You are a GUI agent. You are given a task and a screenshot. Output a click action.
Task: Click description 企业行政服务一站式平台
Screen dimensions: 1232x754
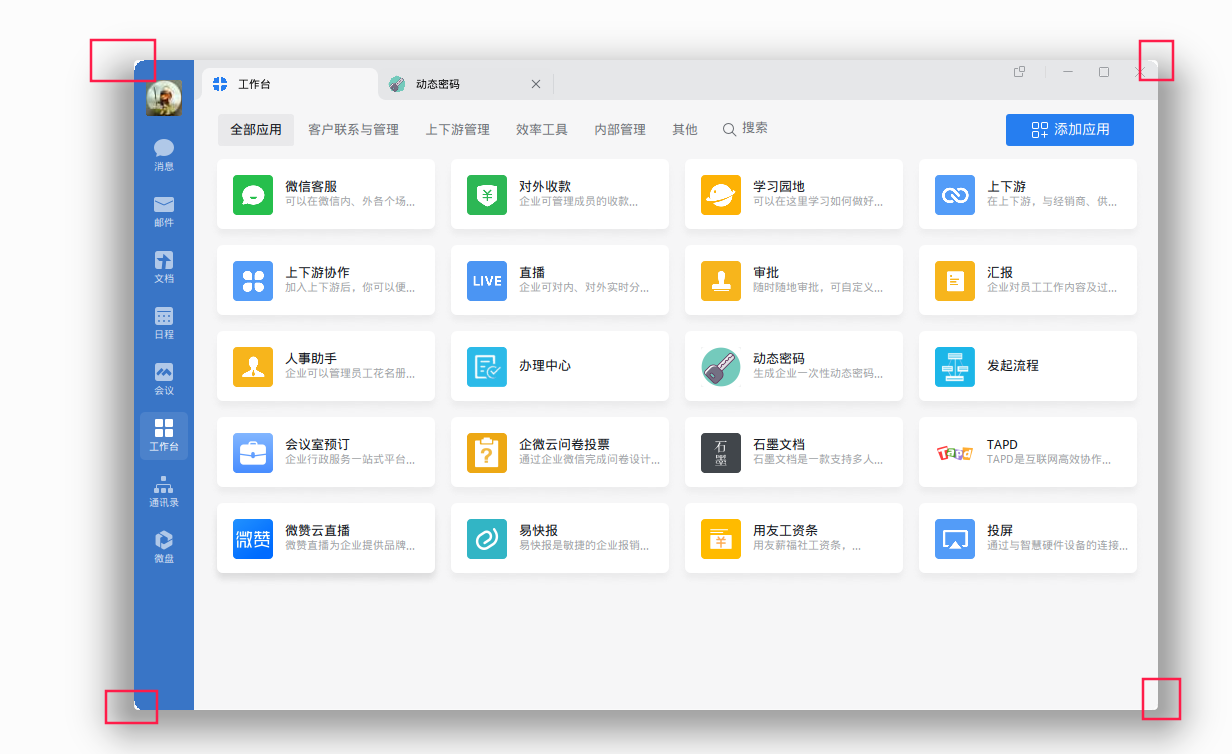(x=350, y=460)
